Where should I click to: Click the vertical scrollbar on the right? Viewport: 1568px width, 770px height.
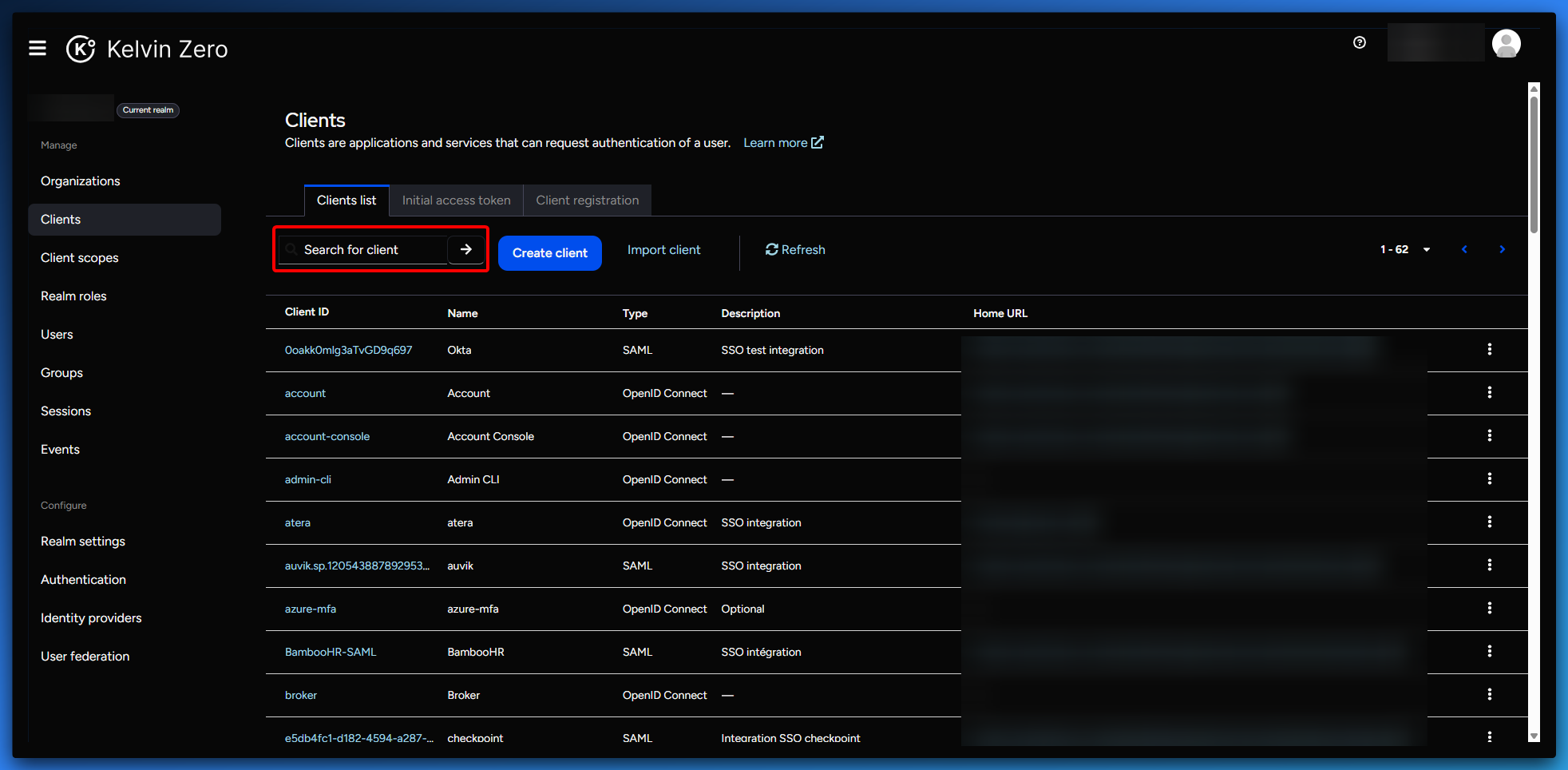point(1534,165)
